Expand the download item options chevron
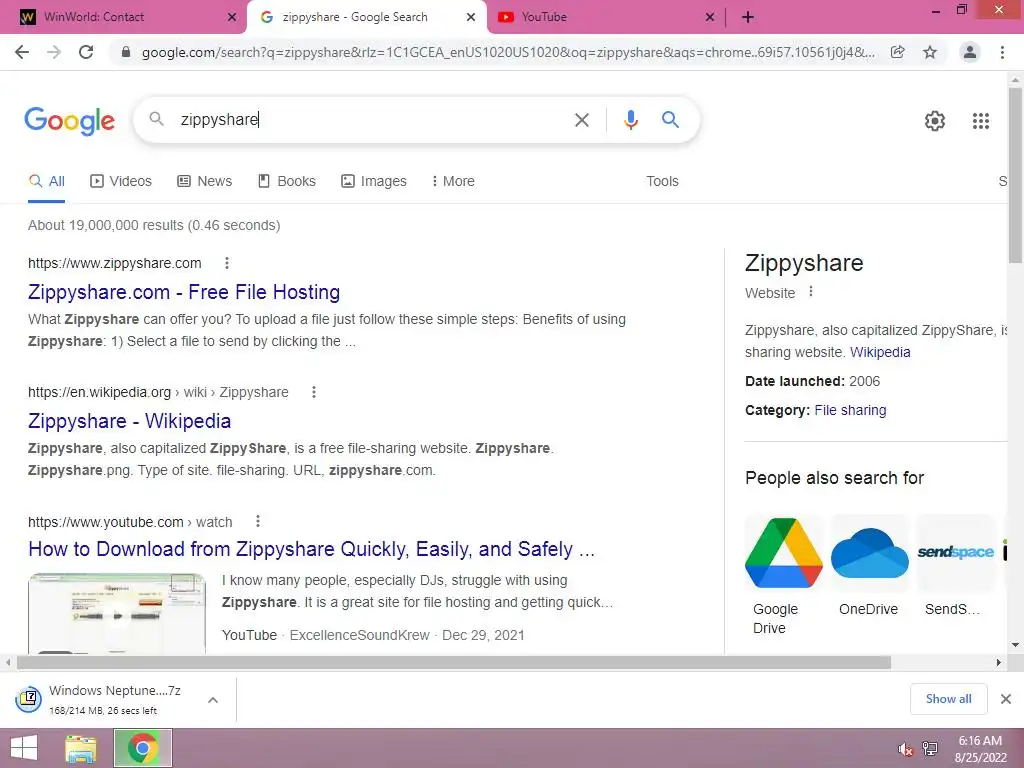This screenshot has width=1024, height=768. click(x=213, y=700)
